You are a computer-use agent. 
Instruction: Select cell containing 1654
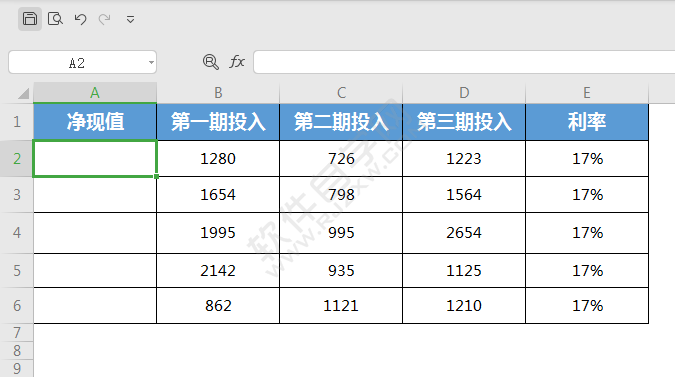click(x=218, y=195)
